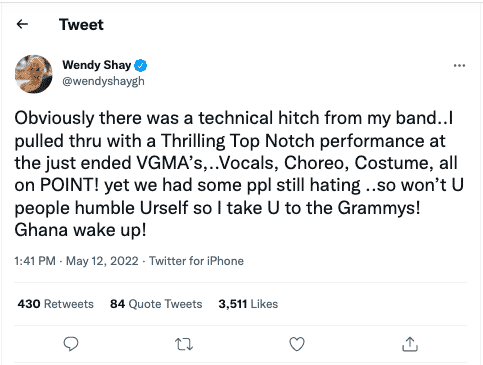Click the 1:41 PM timestamp

[x=35, y=261]
